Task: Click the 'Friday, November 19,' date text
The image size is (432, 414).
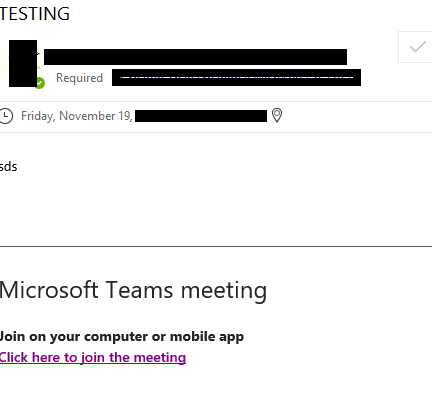Action: [x=77, y=116]
